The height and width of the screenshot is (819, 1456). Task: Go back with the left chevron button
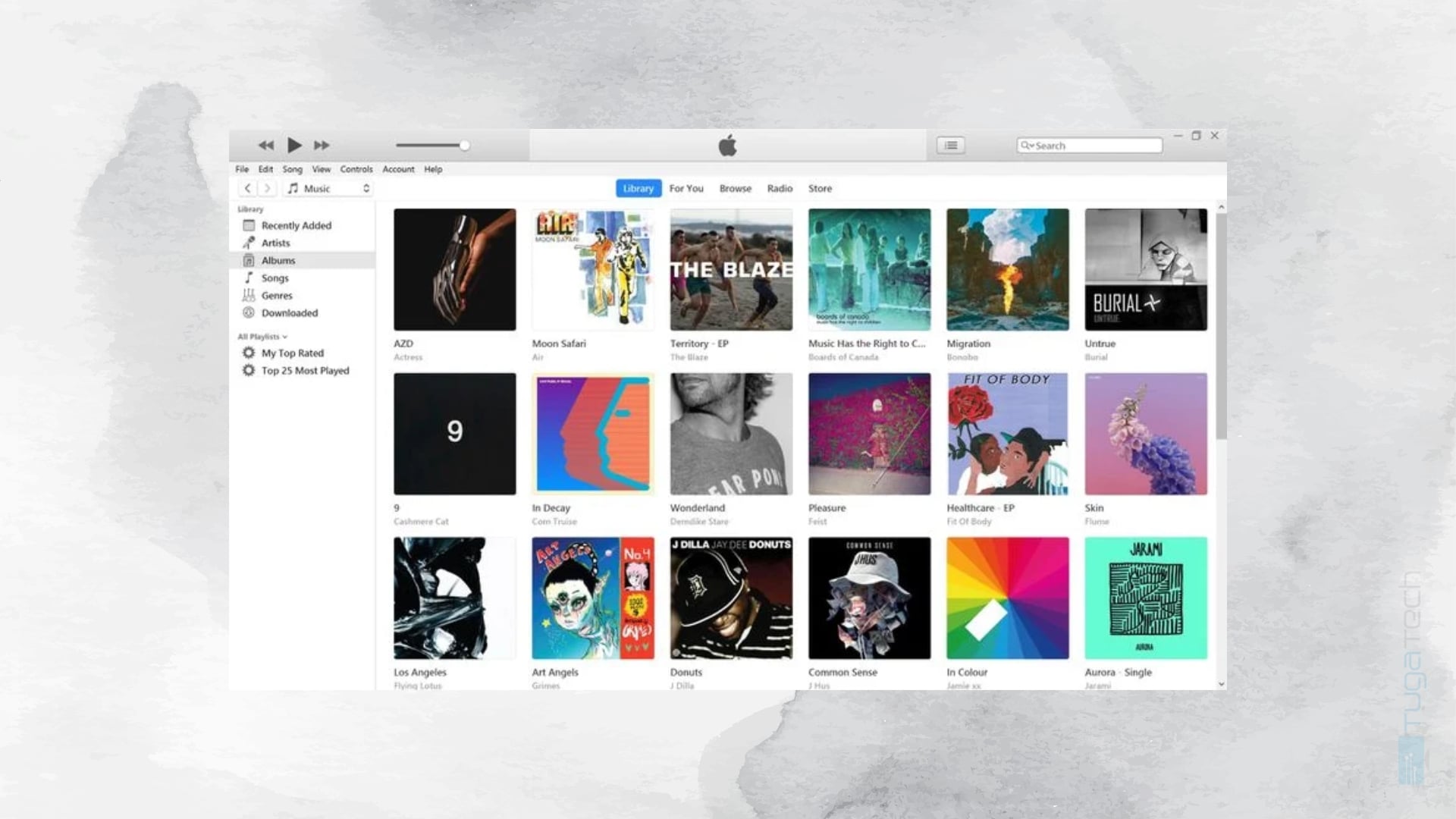coord(247,188)
